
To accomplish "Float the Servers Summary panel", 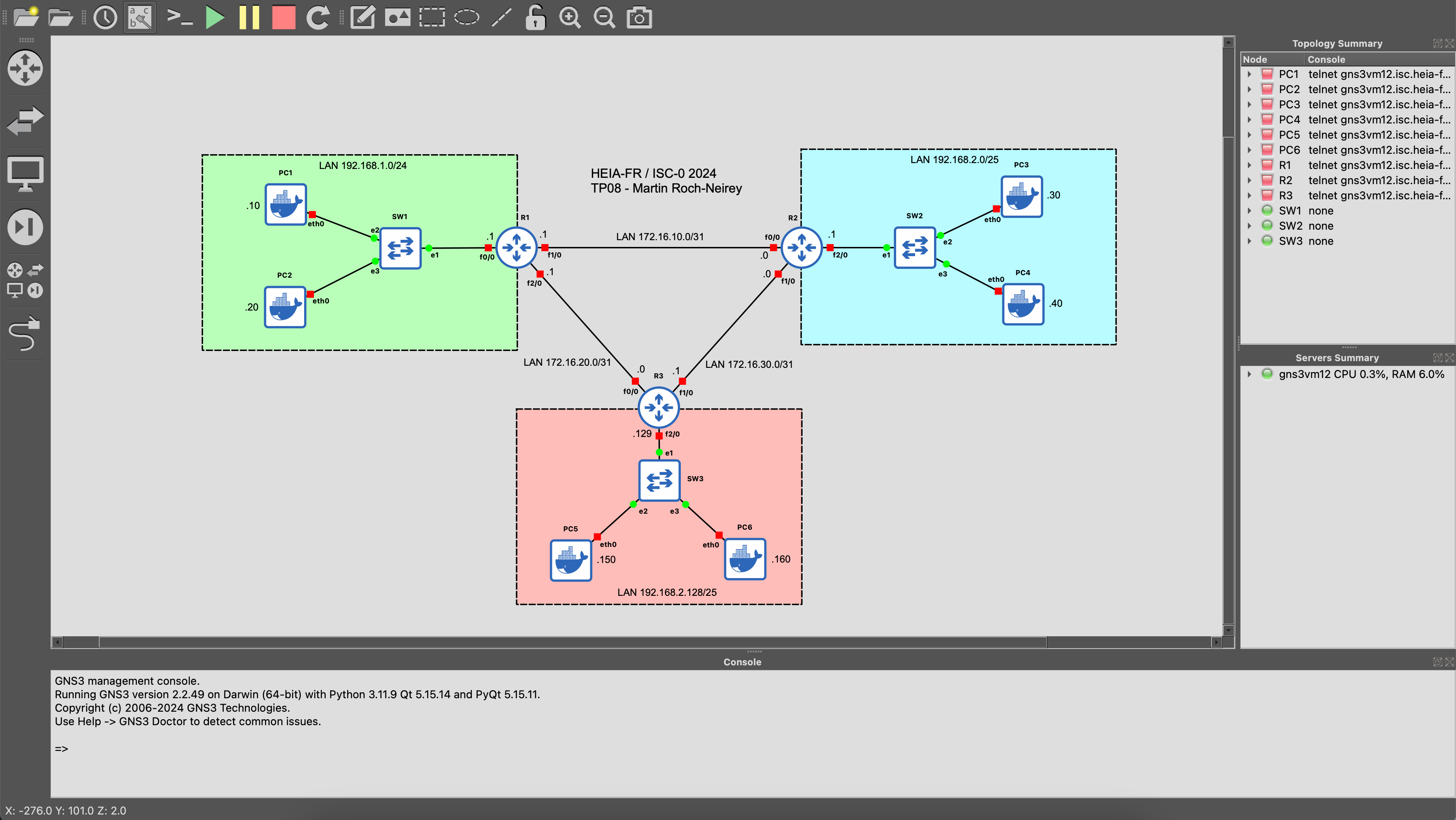I will 1437,357.
